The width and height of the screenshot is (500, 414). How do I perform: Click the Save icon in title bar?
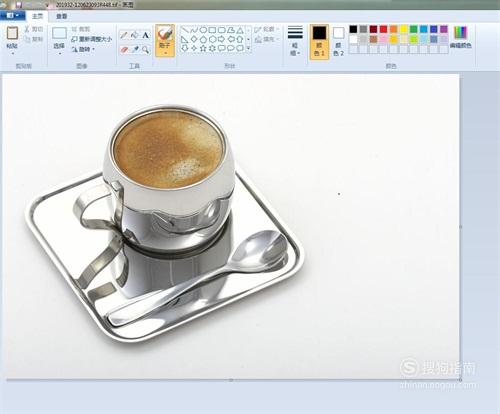(19, 5)
